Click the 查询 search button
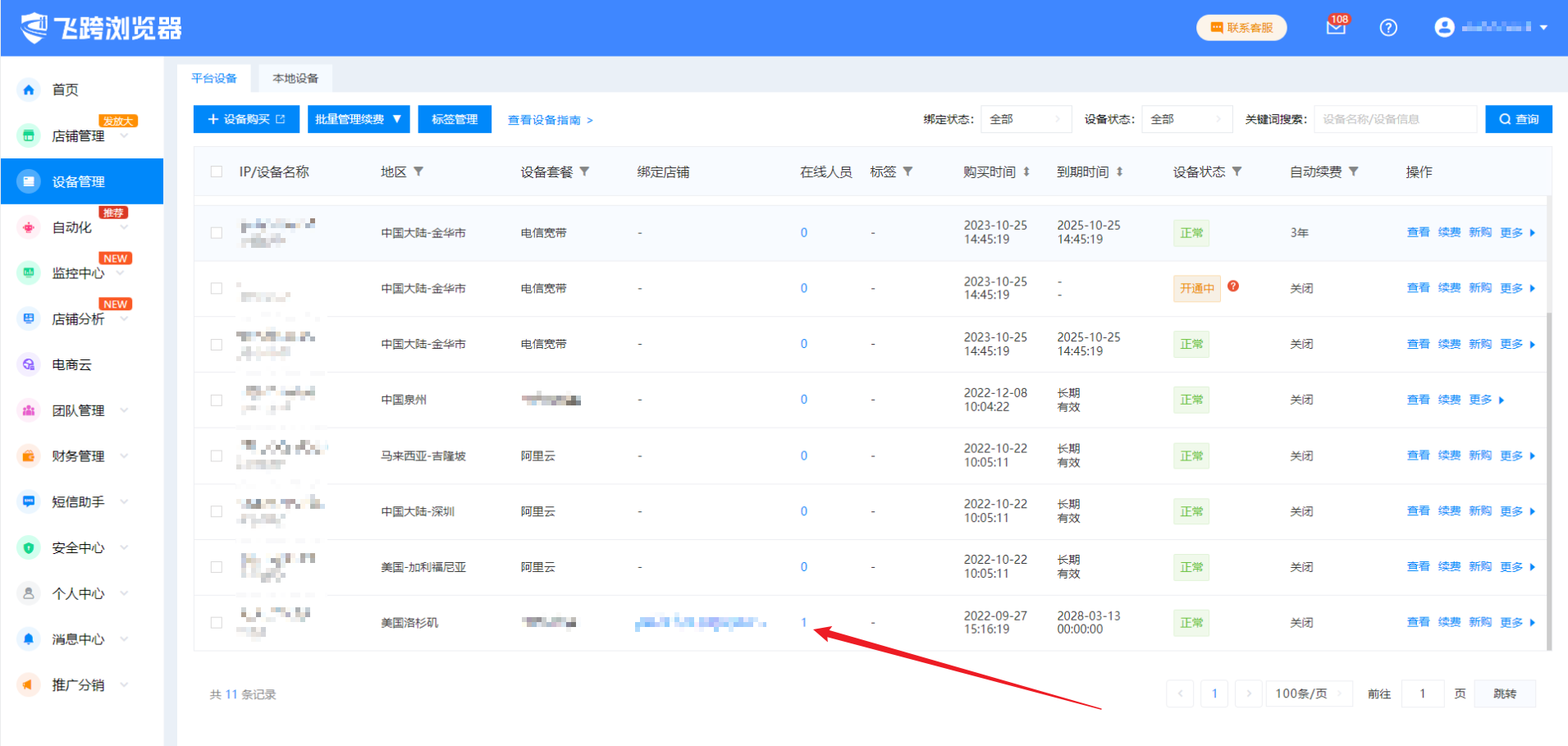Viewport: 1568px width, 746px height. pos(1518,119)
